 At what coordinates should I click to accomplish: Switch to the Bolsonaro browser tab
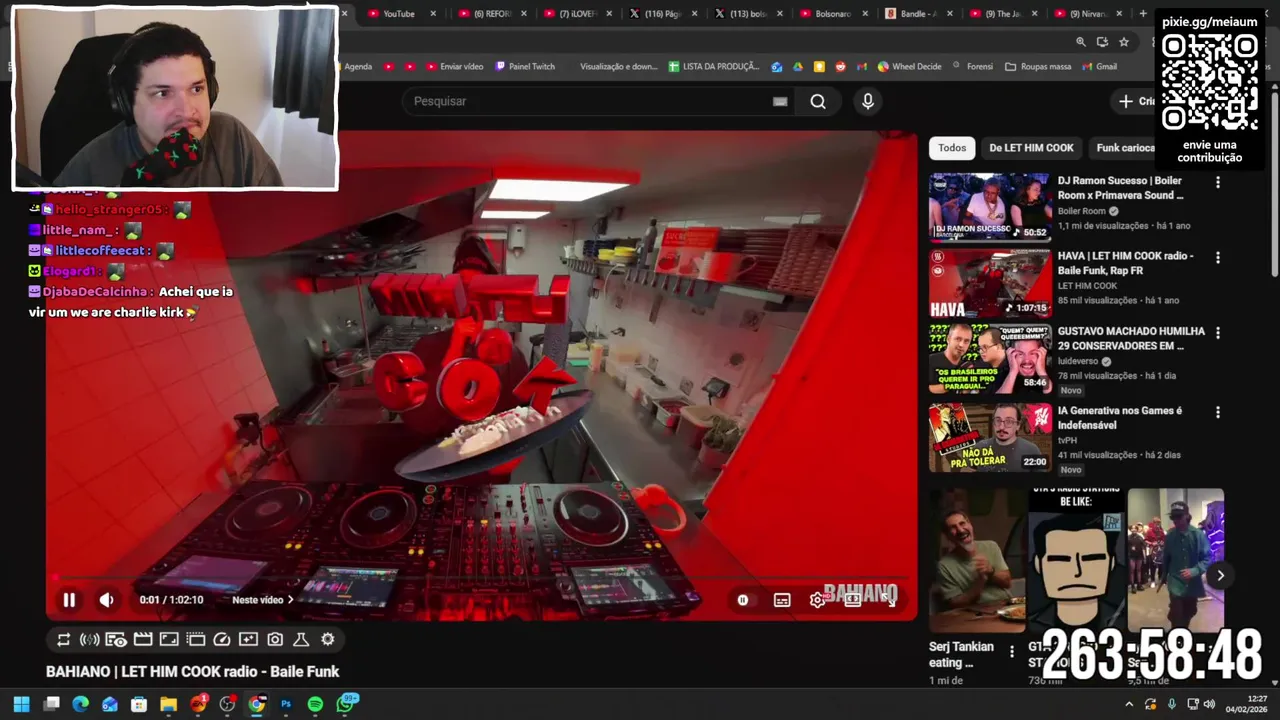pos(832,14)
